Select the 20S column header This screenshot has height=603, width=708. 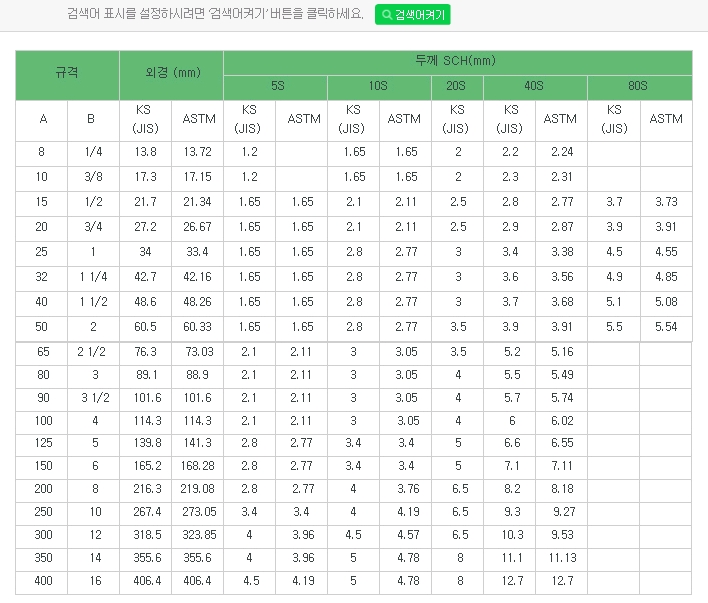coord(456,87)
